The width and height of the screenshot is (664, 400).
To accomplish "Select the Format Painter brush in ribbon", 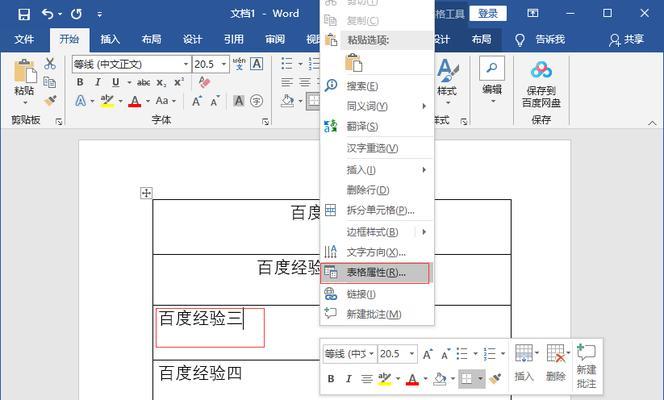I will click(x=50, y=101).
